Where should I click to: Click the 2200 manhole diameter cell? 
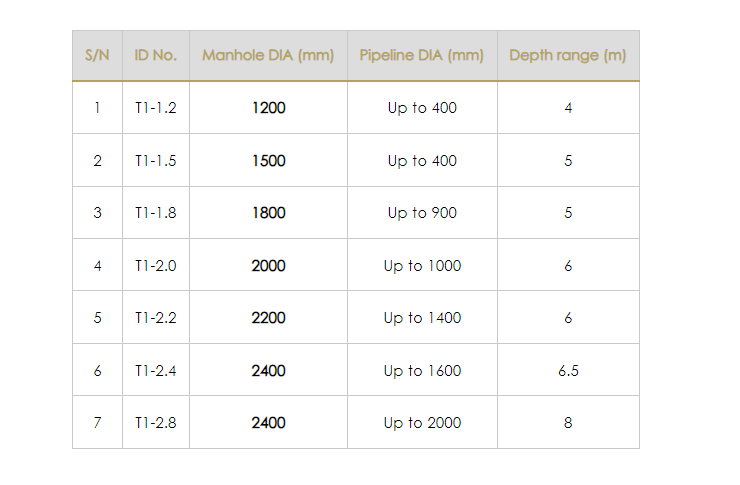pyautogui.click(x=268, y=318)
